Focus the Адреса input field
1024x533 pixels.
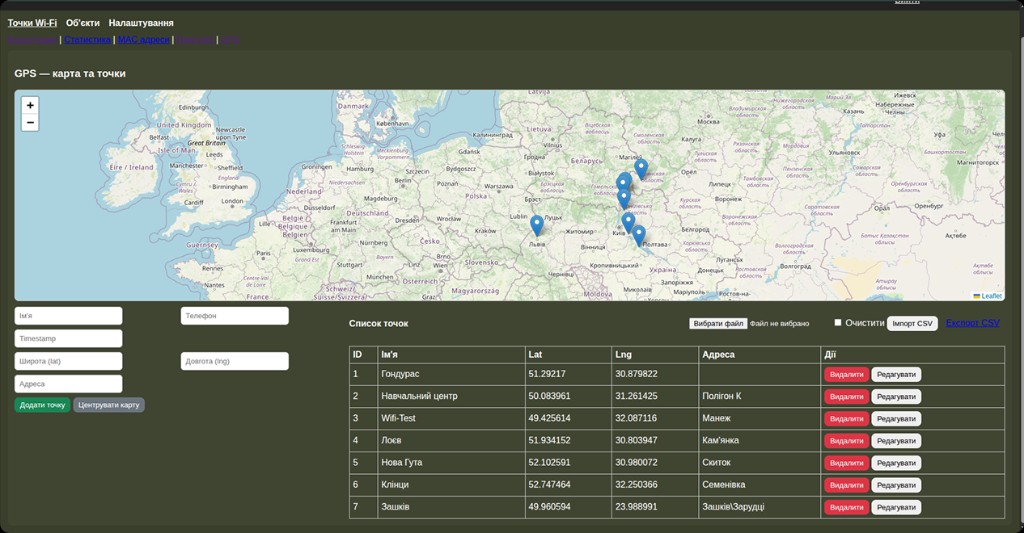[69, 384]
